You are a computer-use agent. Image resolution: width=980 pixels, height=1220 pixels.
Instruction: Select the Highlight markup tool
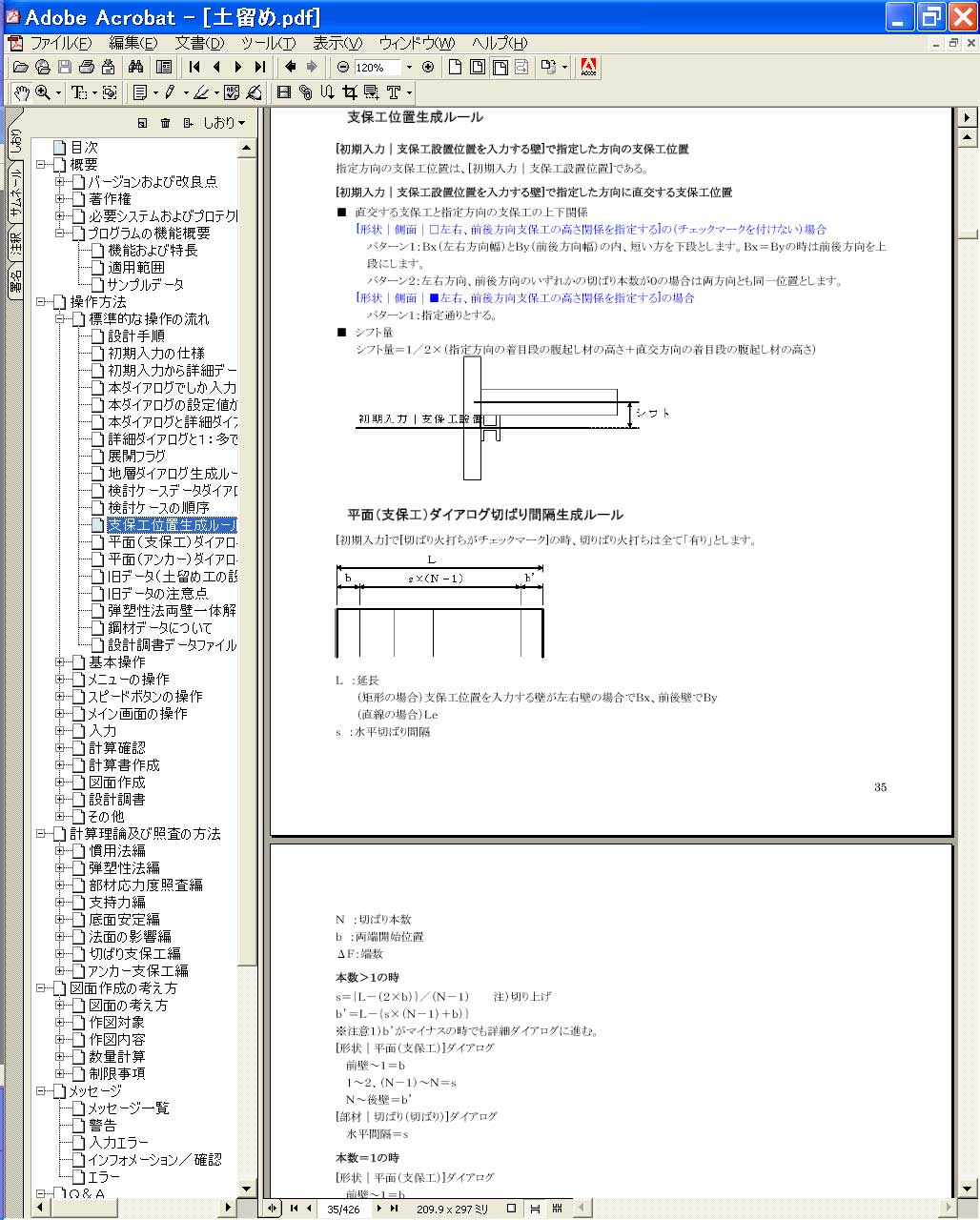pyautogui.click(x=201, y=92)
